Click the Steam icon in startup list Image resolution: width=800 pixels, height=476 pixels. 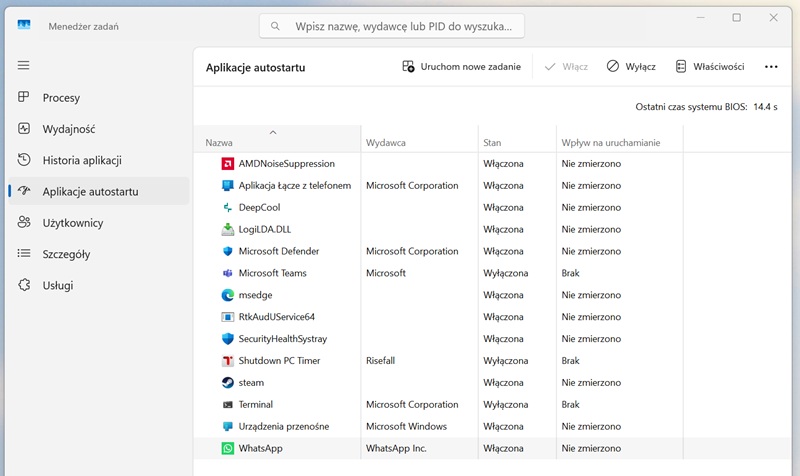[x=228, y=383]
